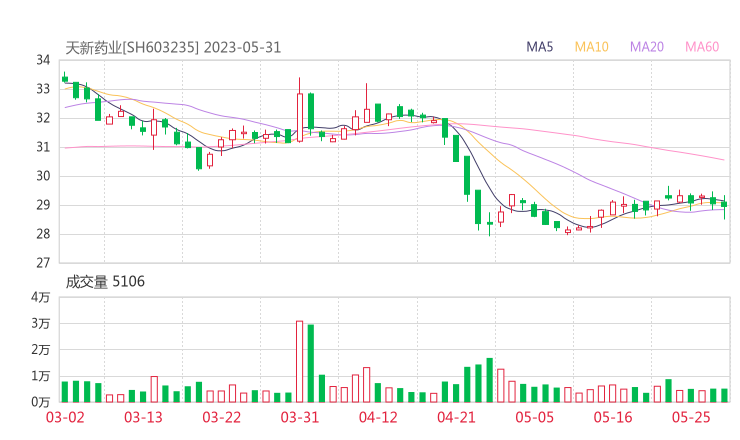This screenshot has width=740, height=440.
Task: Click the 34 price axis label
Action: (43, 60)
